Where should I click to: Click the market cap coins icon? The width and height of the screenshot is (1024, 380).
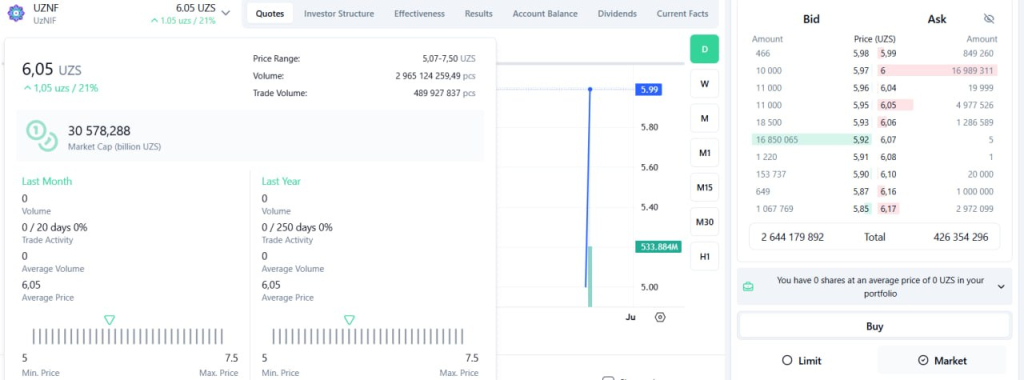tap(42, 135)
